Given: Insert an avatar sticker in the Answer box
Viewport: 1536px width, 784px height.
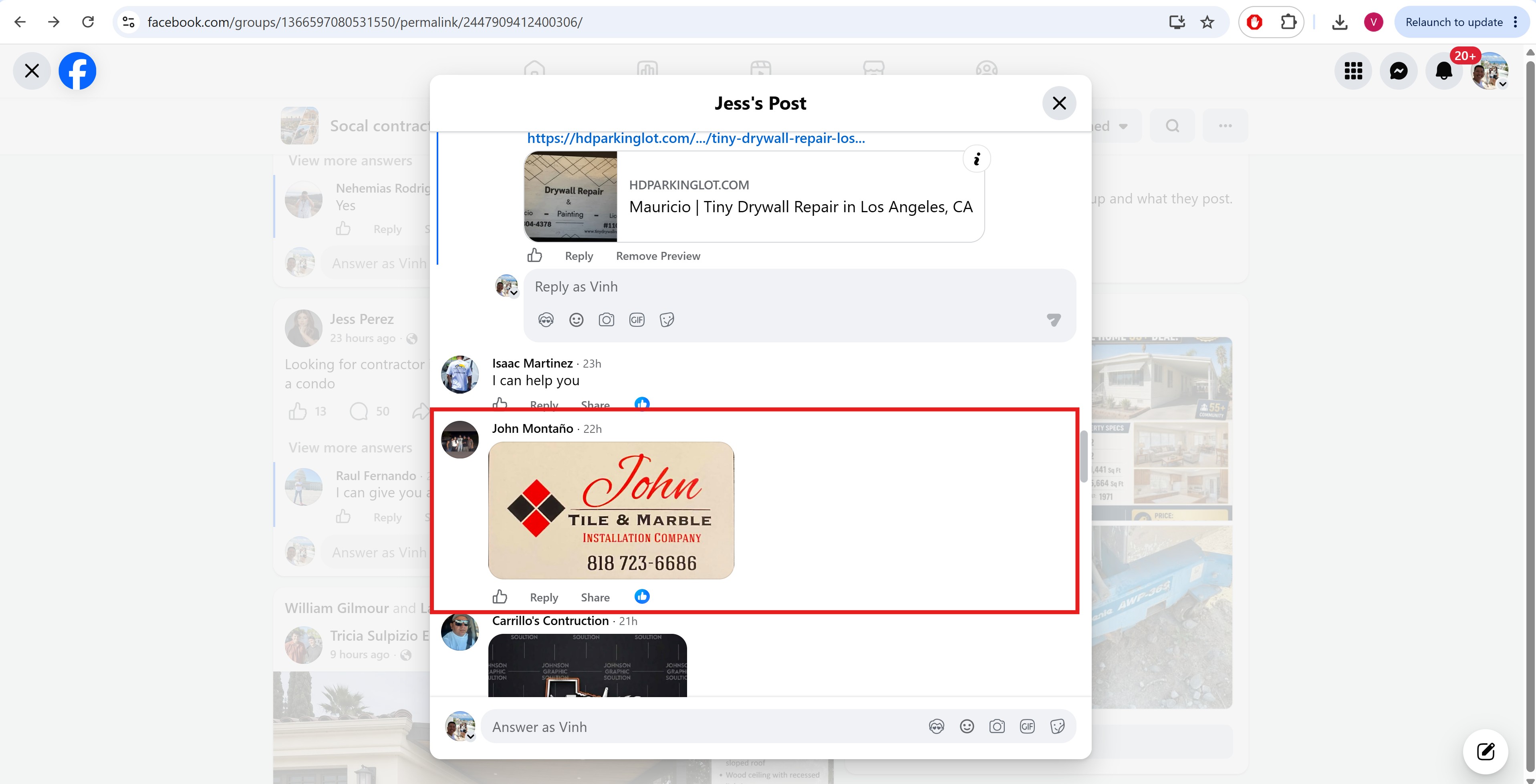Looking at the screenshot, I should (936, 726).
